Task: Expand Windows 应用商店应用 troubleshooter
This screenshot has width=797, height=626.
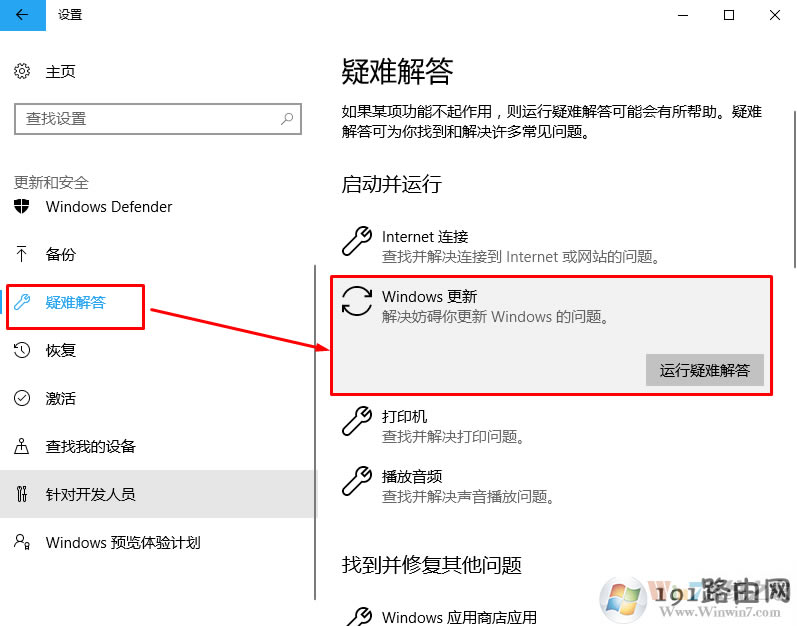Action: tap(458, 617)
